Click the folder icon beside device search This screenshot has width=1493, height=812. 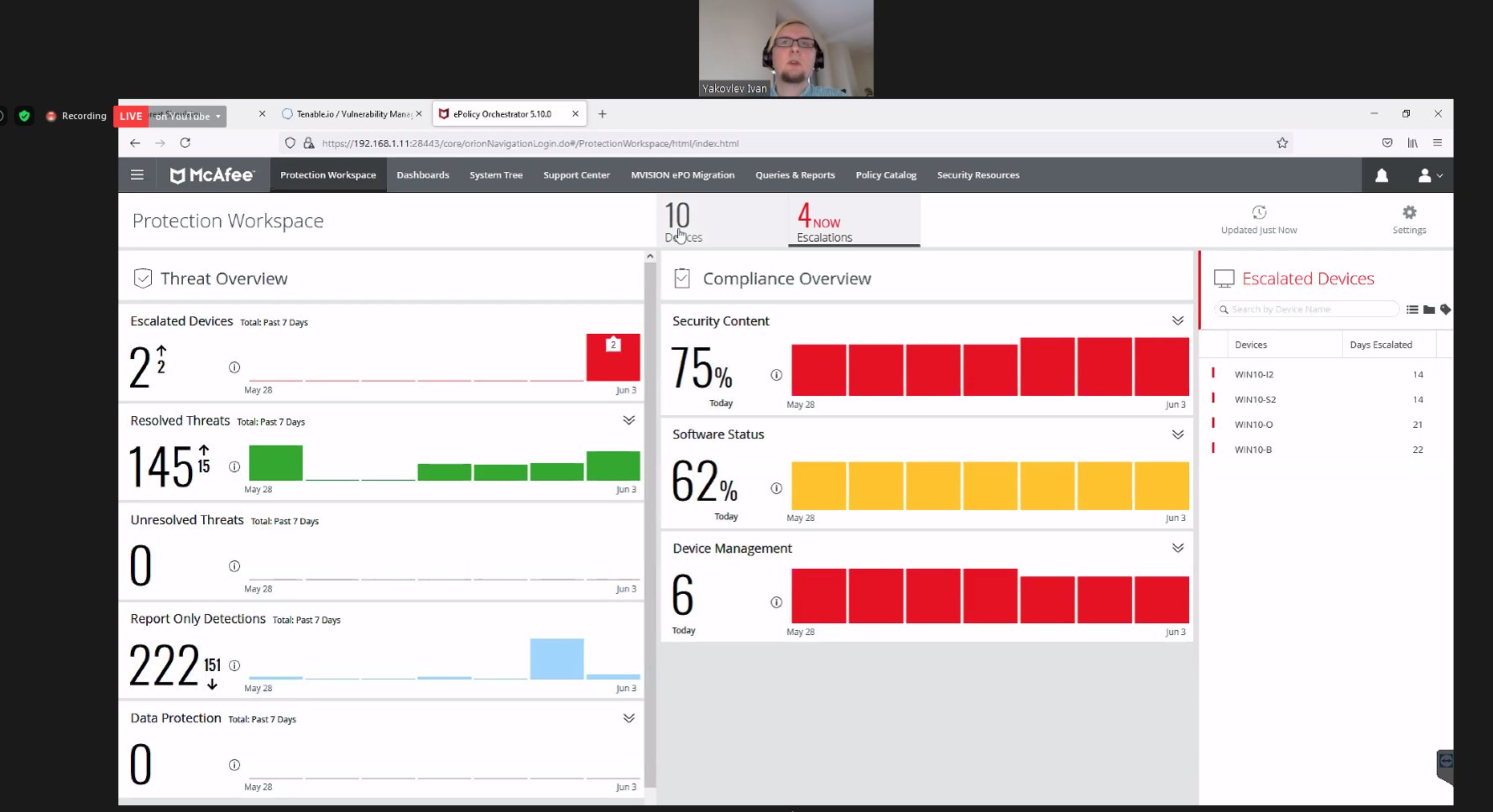tap(1429, 310)
